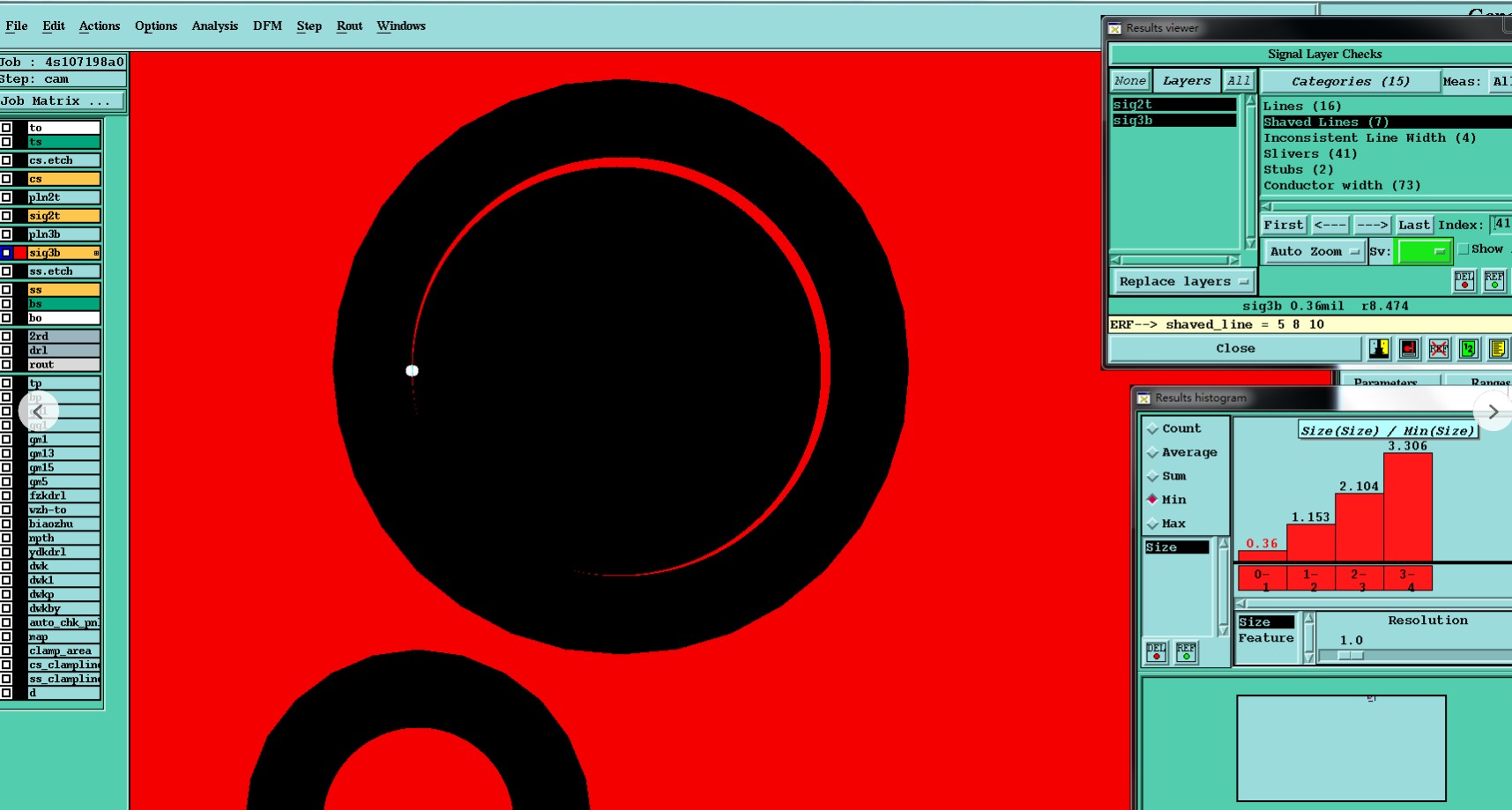Click the previous result arrow button
Screen dimensions: 1512x810
(x=1330, y=225)
